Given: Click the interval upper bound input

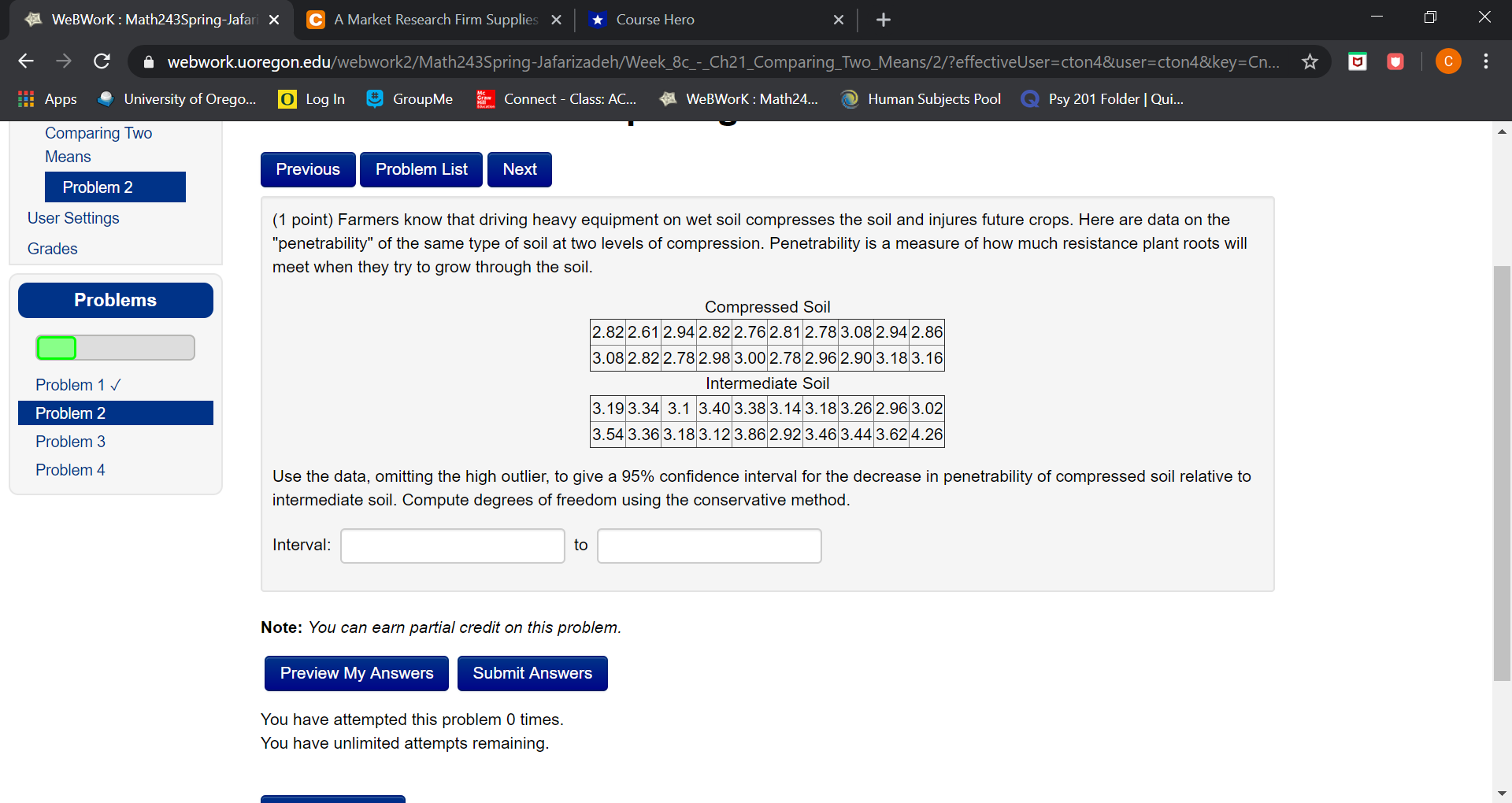Looking at the screenshot, I should pos(710,546).
